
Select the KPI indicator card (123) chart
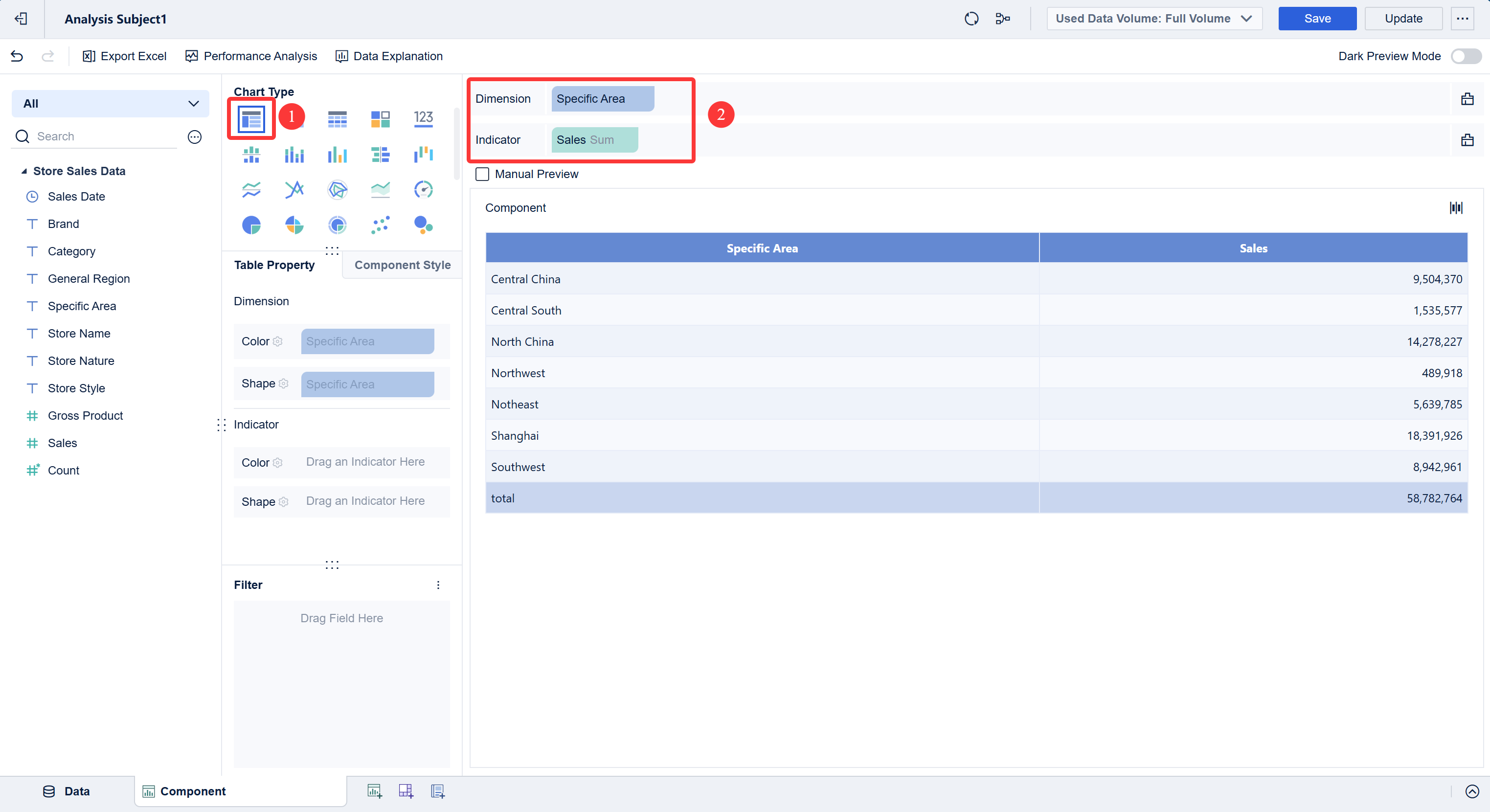coord(424,119)
